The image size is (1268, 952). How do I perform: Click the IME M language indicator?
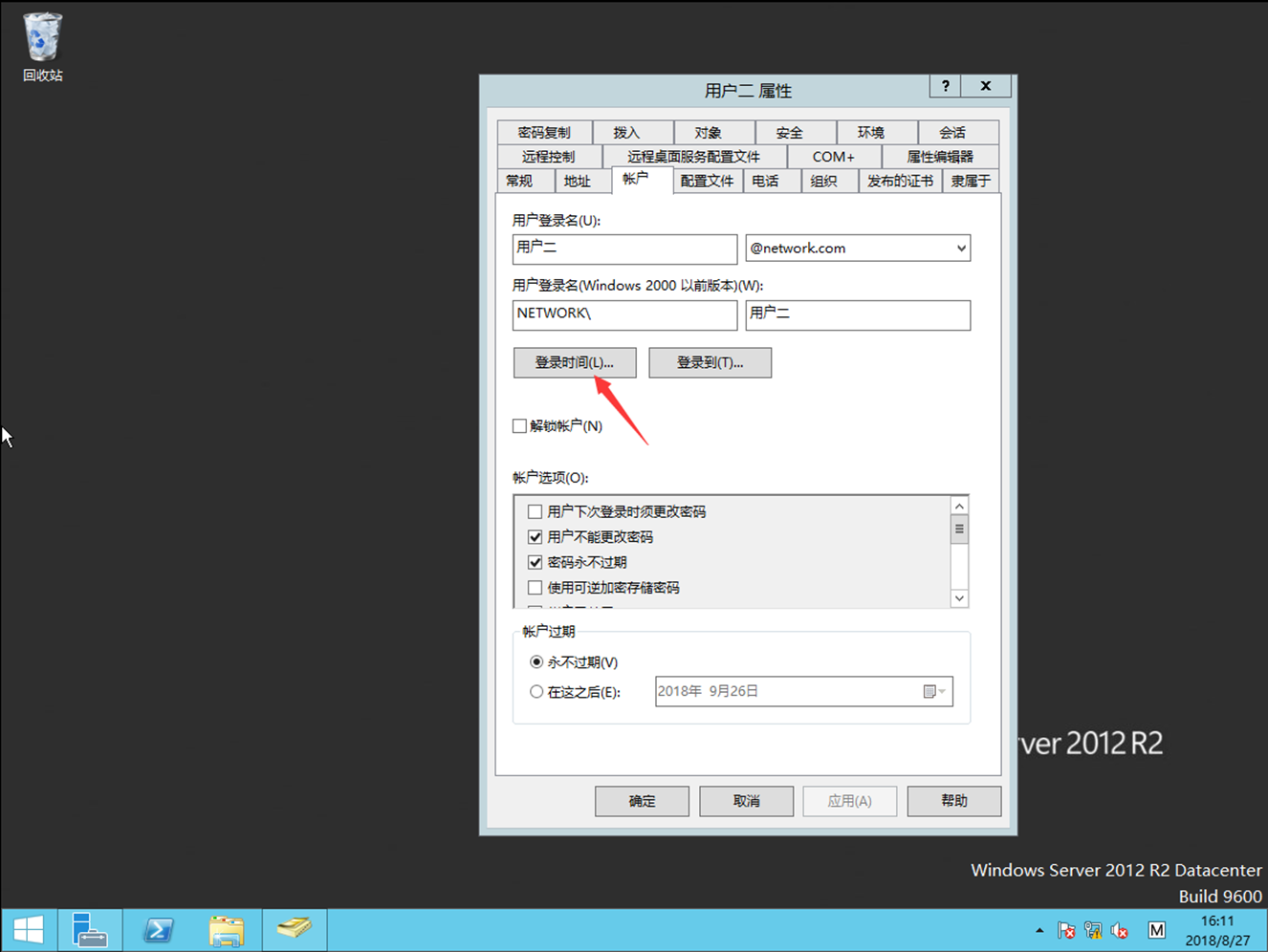point(1157,930)
